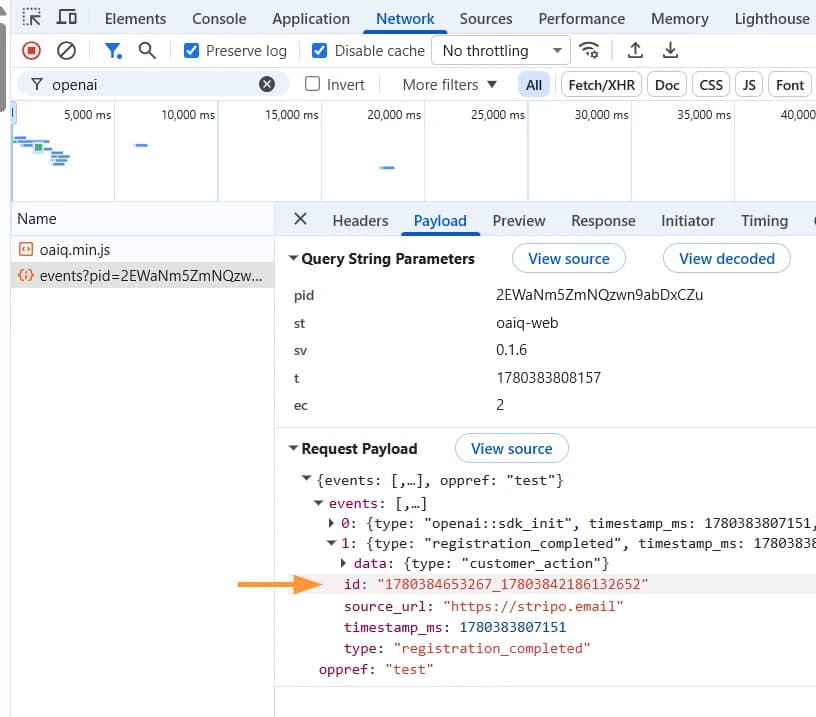Collapse the root payload object
This screenshot has width=816, height=717.
click(x=307, y=479)
